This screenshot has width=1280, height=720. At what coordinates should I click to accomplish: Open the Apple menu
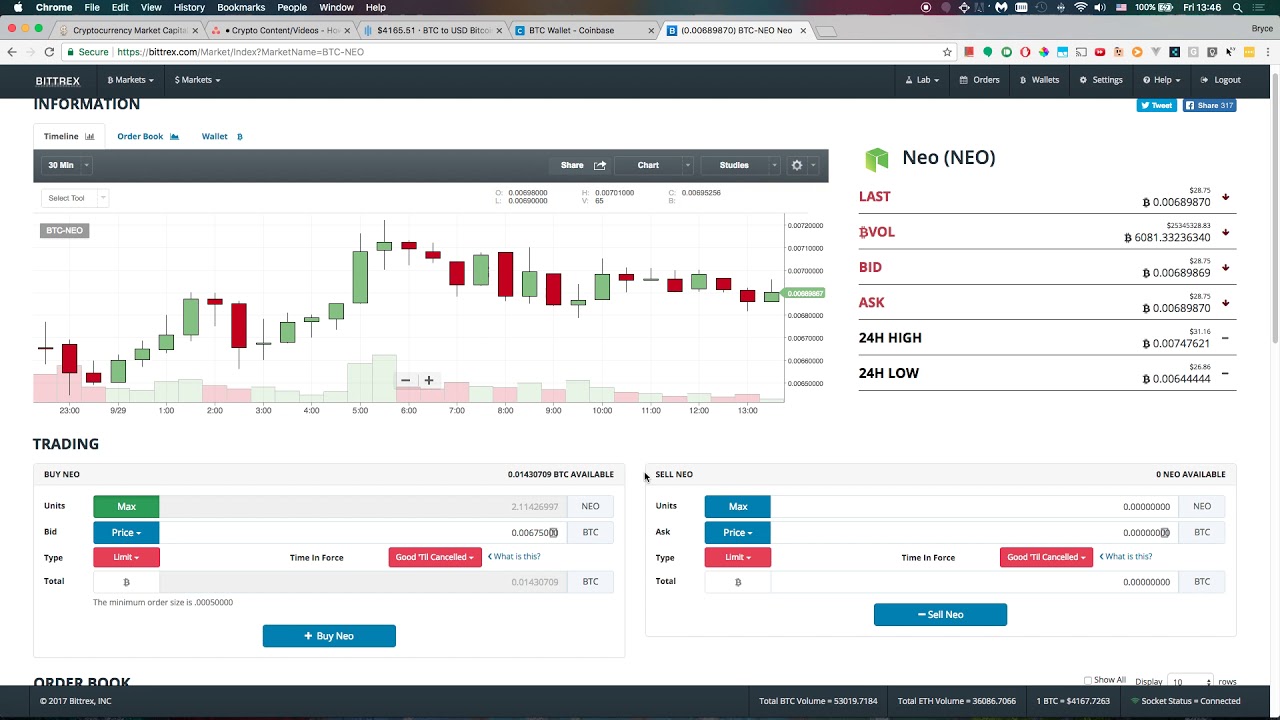point(17,7)
